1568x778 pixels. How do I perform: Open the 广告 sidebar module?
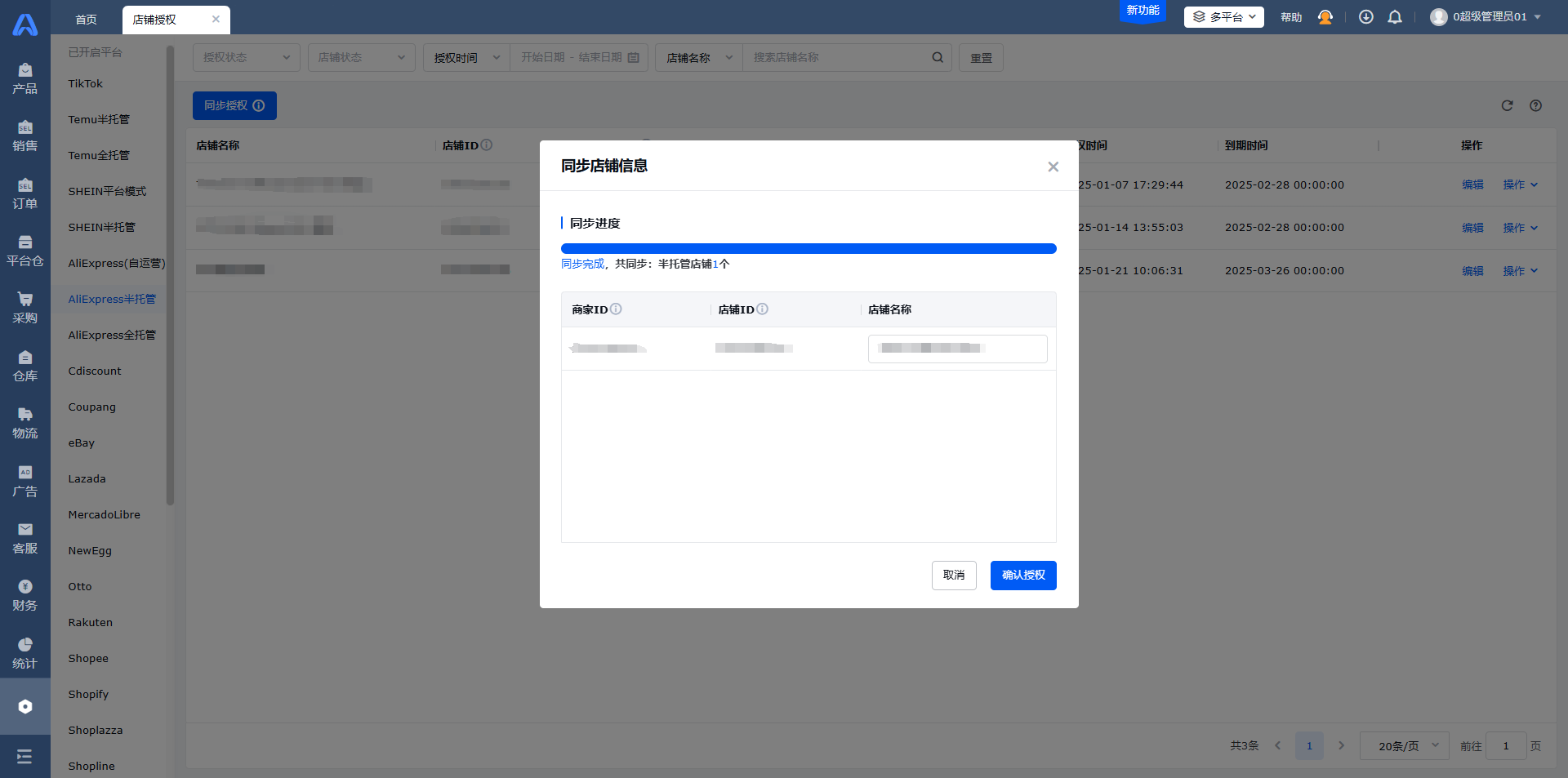(24, 482)
